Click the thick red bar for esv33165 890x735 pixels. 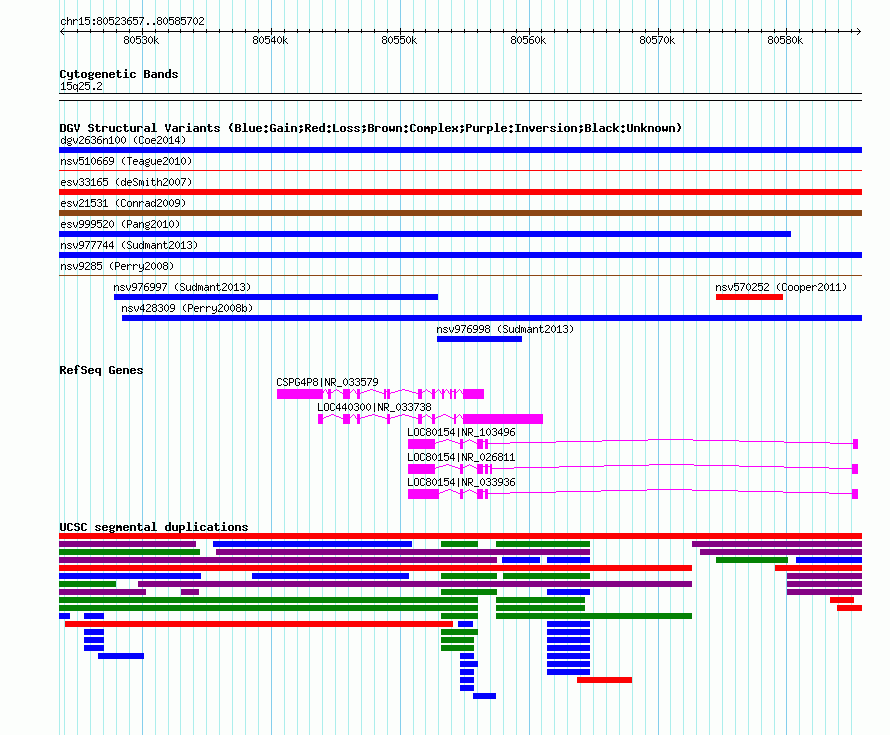point(460,192)
